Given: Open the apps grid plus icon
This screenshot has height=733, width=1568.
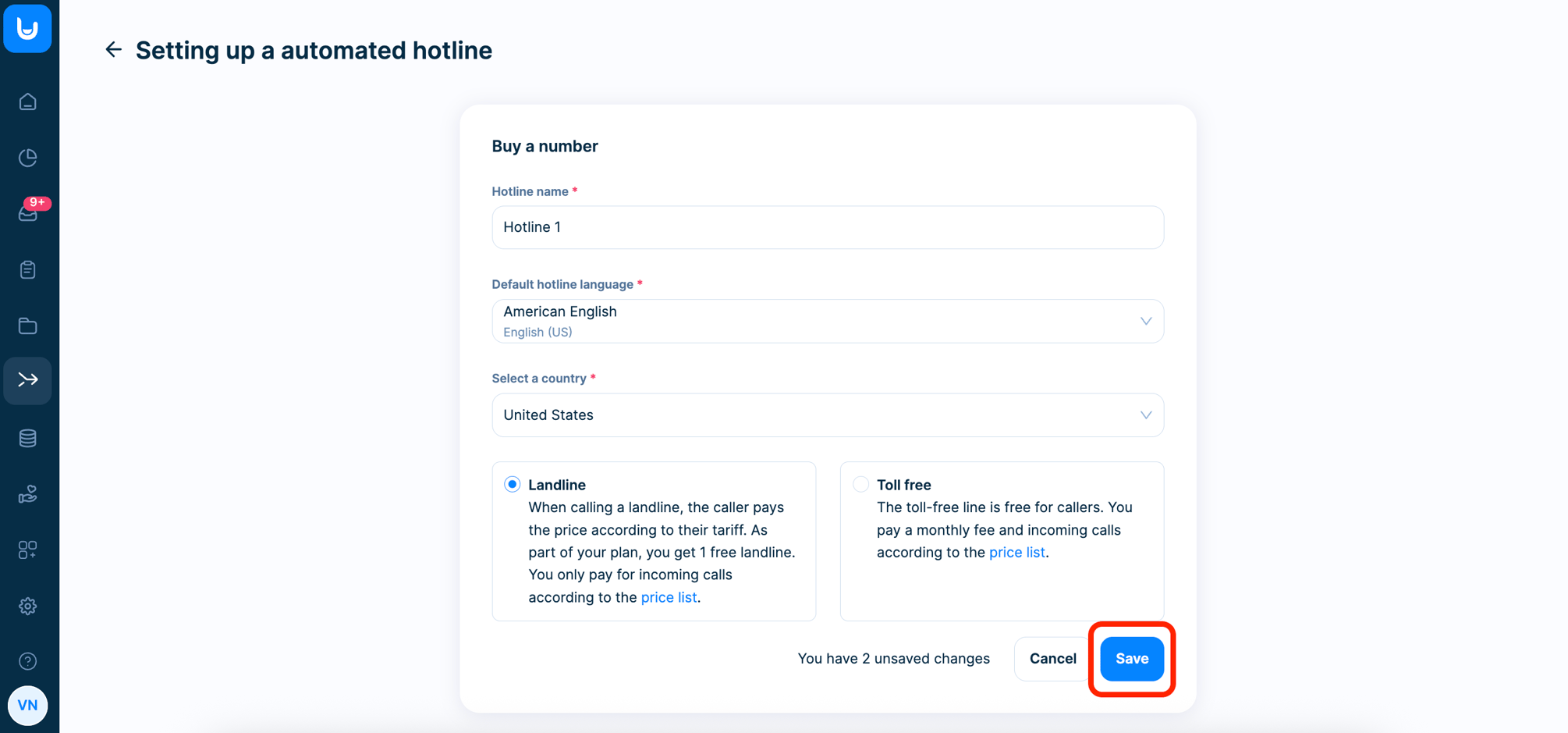Looking at the screenshot, I should (27, 550).
